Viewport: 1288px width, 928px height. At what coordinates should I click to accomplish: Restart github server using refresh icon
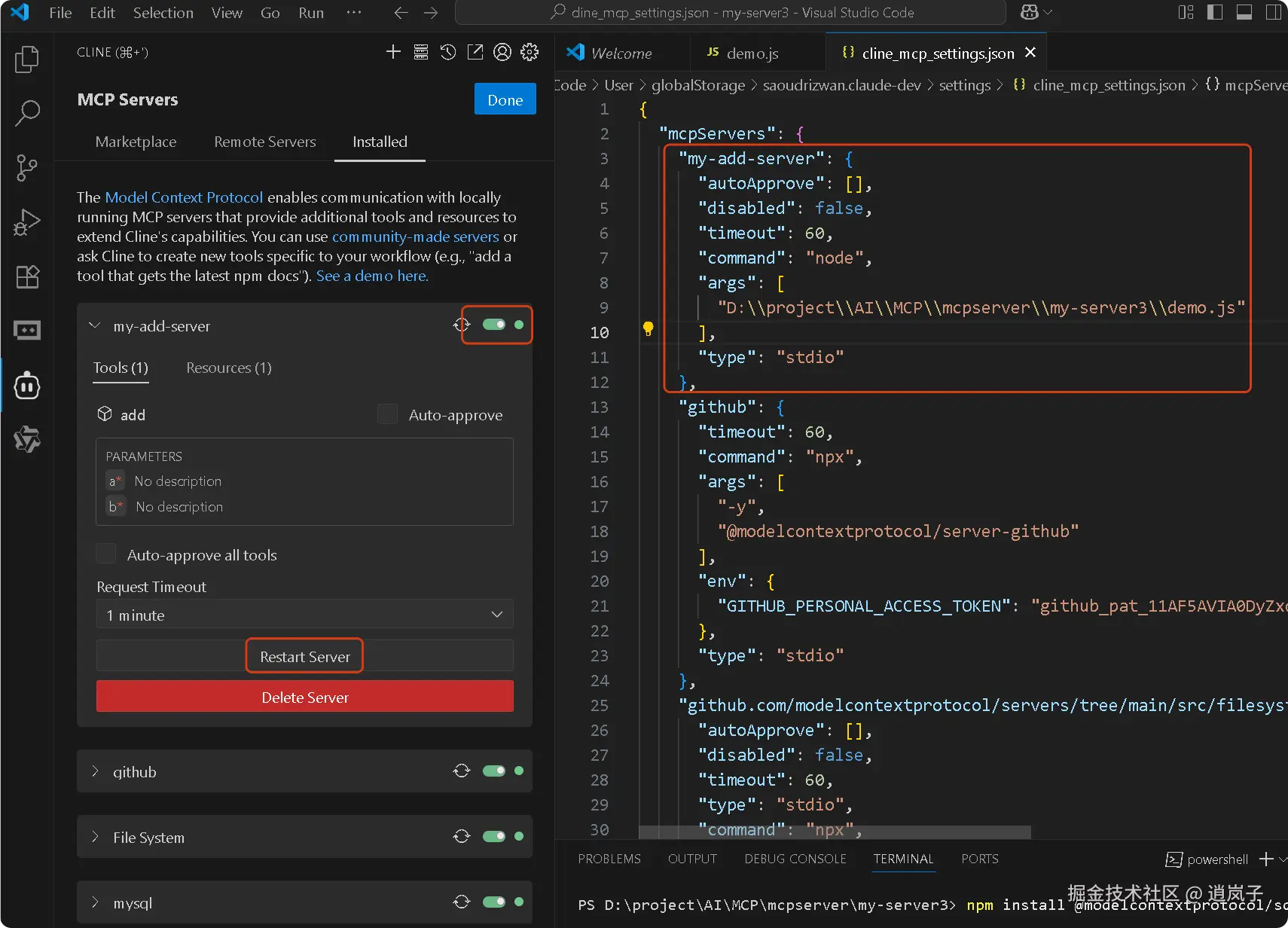point(462,771)
